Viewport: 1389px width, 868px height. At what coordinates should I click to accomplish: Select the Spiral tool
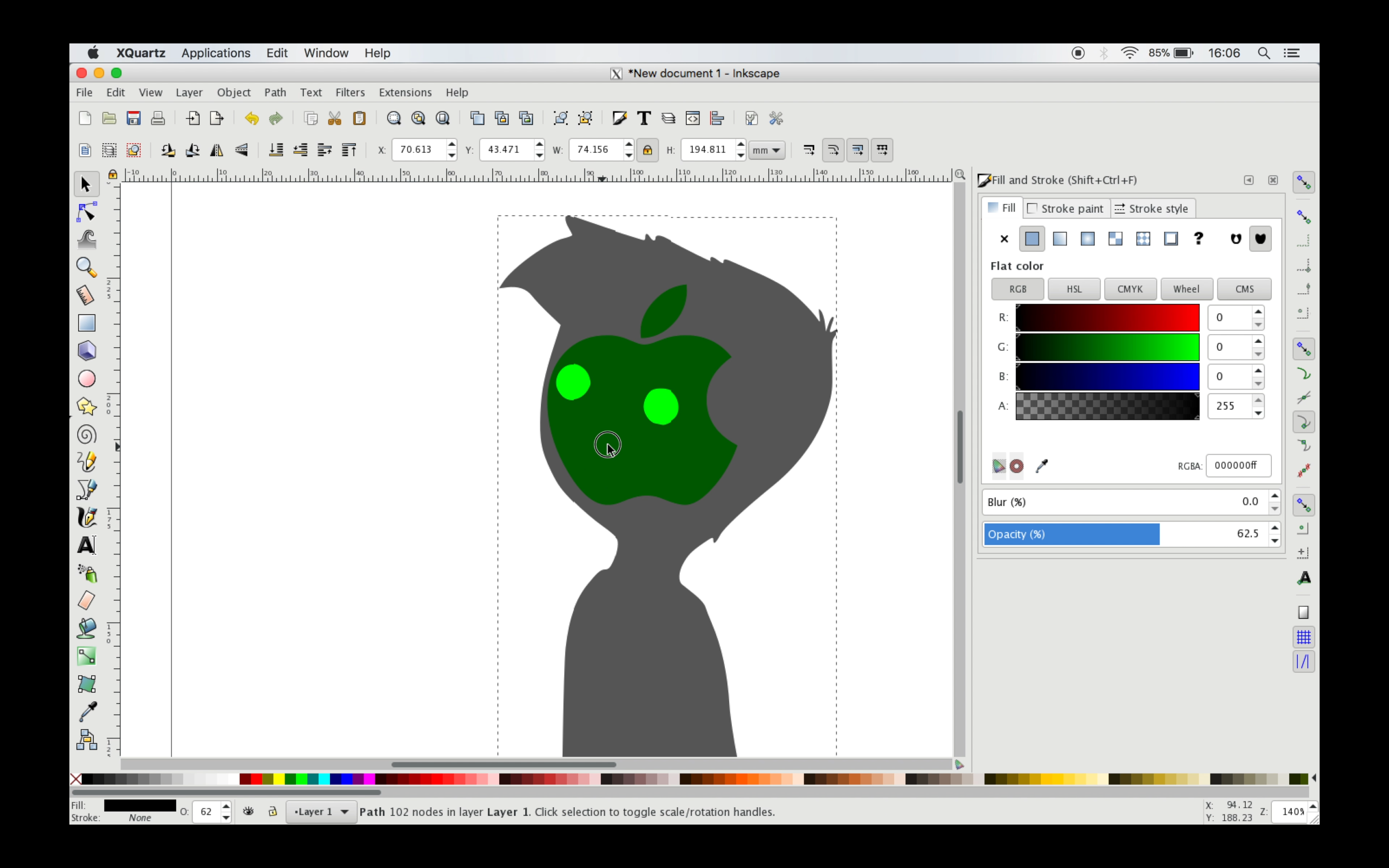tap(87, 434)
